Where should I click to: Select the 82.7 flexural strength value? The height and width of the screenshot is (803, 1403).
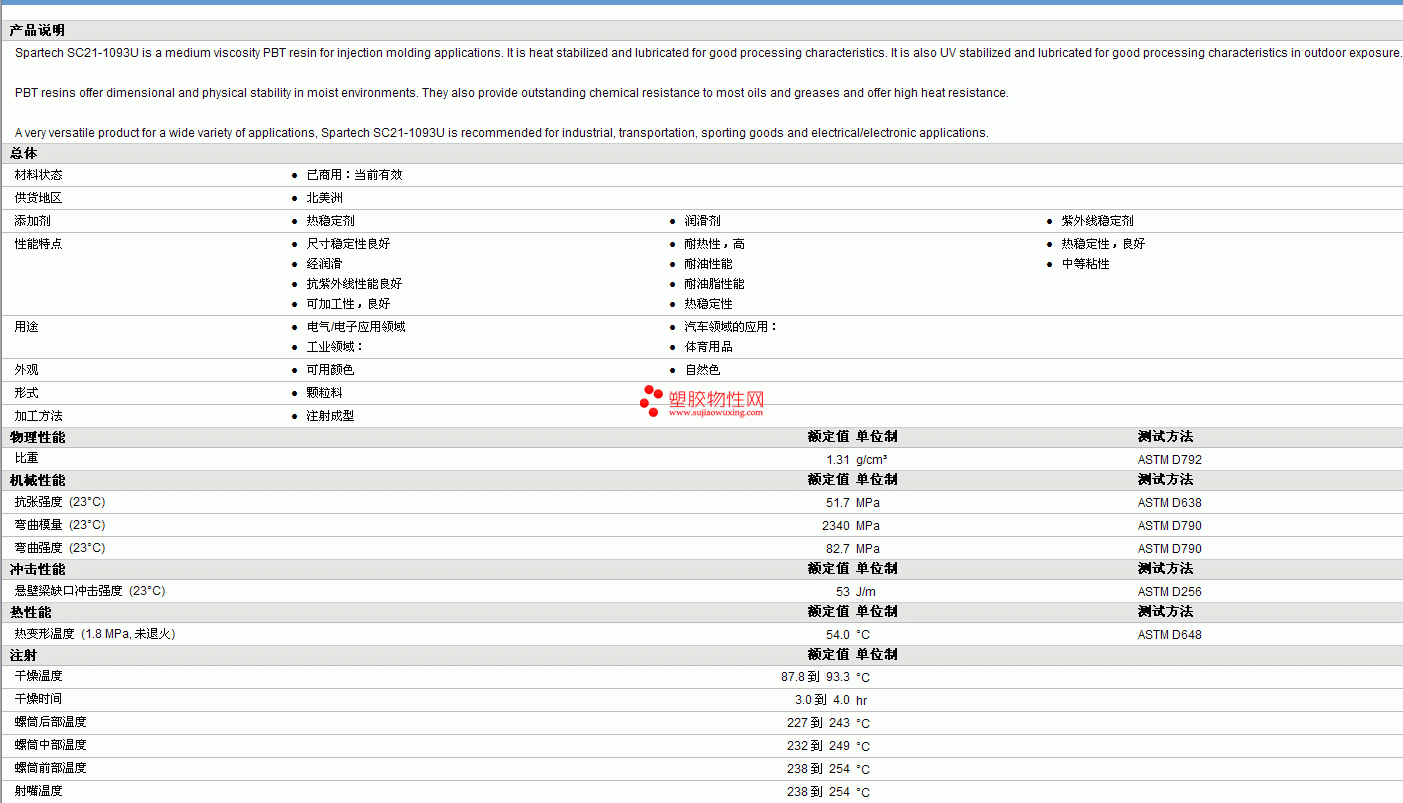[x=838, y=549]
